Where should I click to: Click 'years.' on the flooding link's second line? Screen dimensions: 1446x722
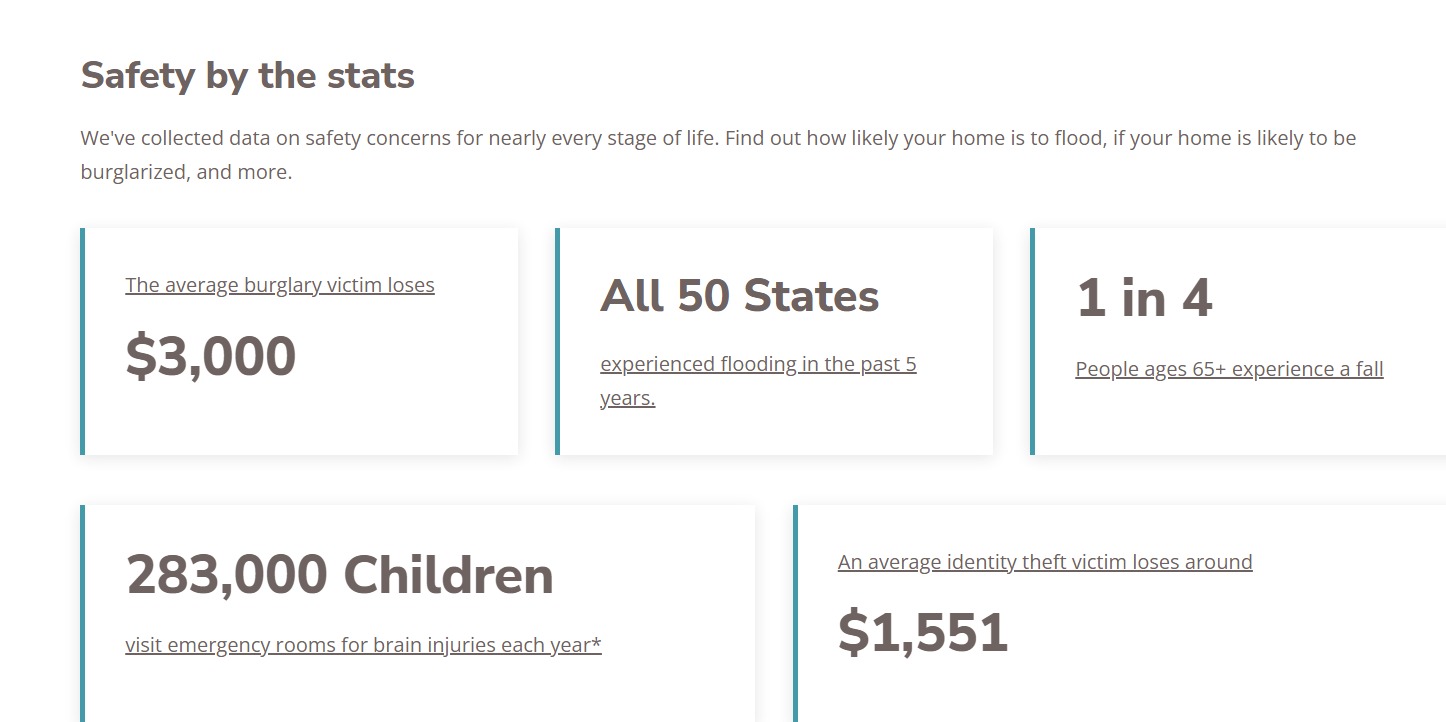click(628, 398)
